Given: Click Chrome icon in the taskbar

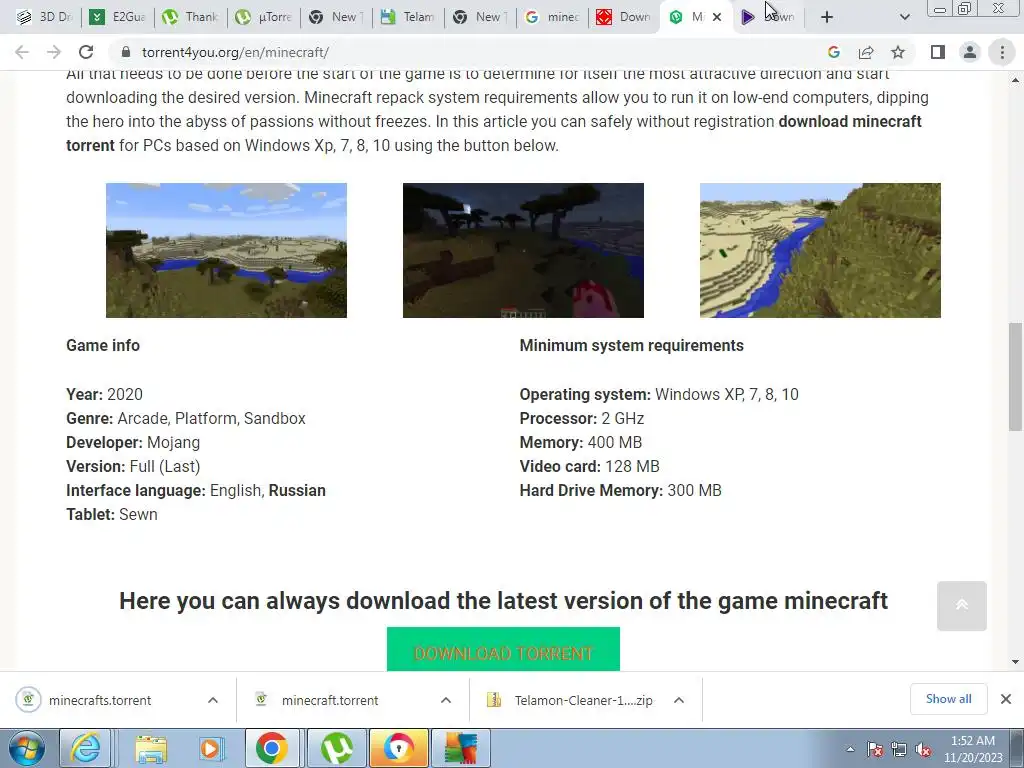Looking at the screenshot, I should tap(272, 748).
